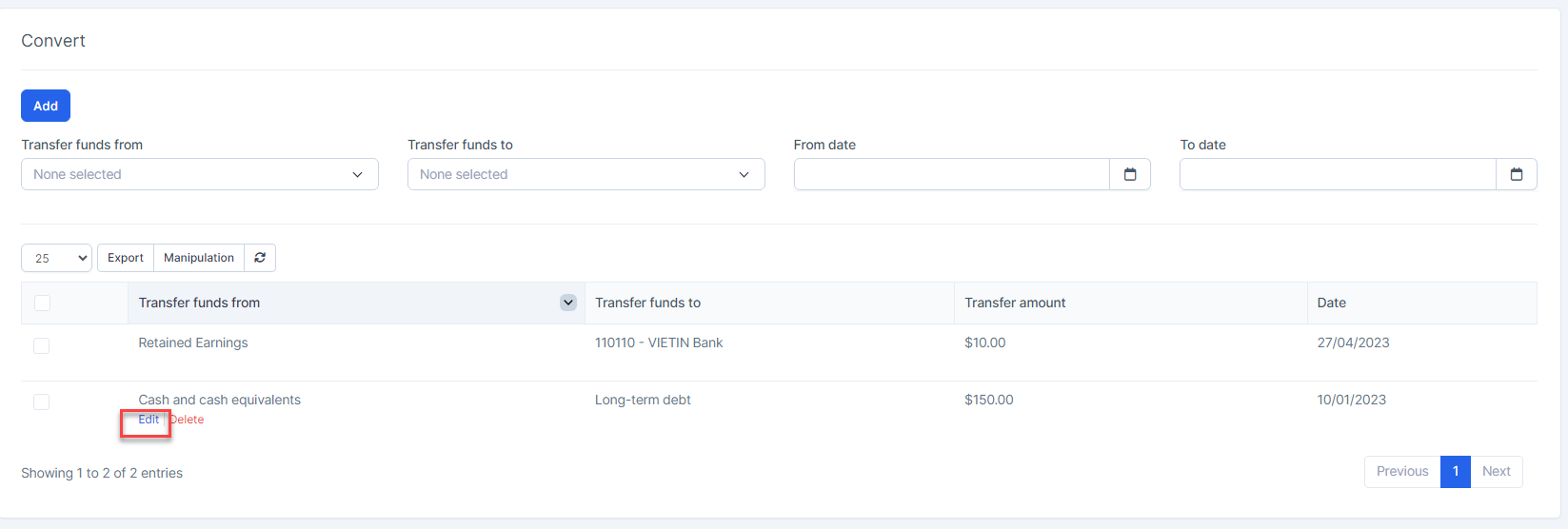Expand the Transfer funds from filter dropdown
Image resolution: width=1568 pixels, height=529 pixels.
(x=200, y=174)
